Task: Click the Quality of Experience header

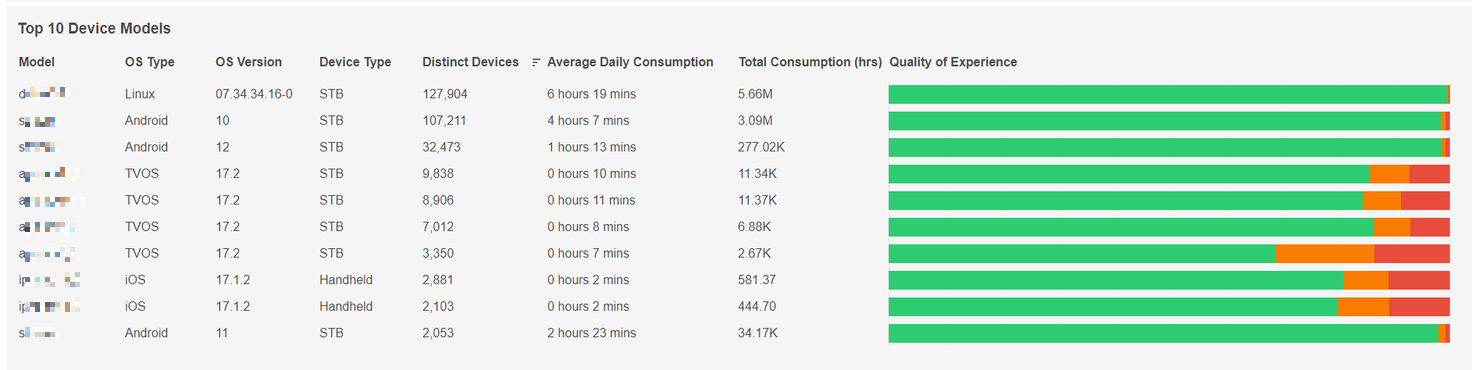Action: point(953,62)
